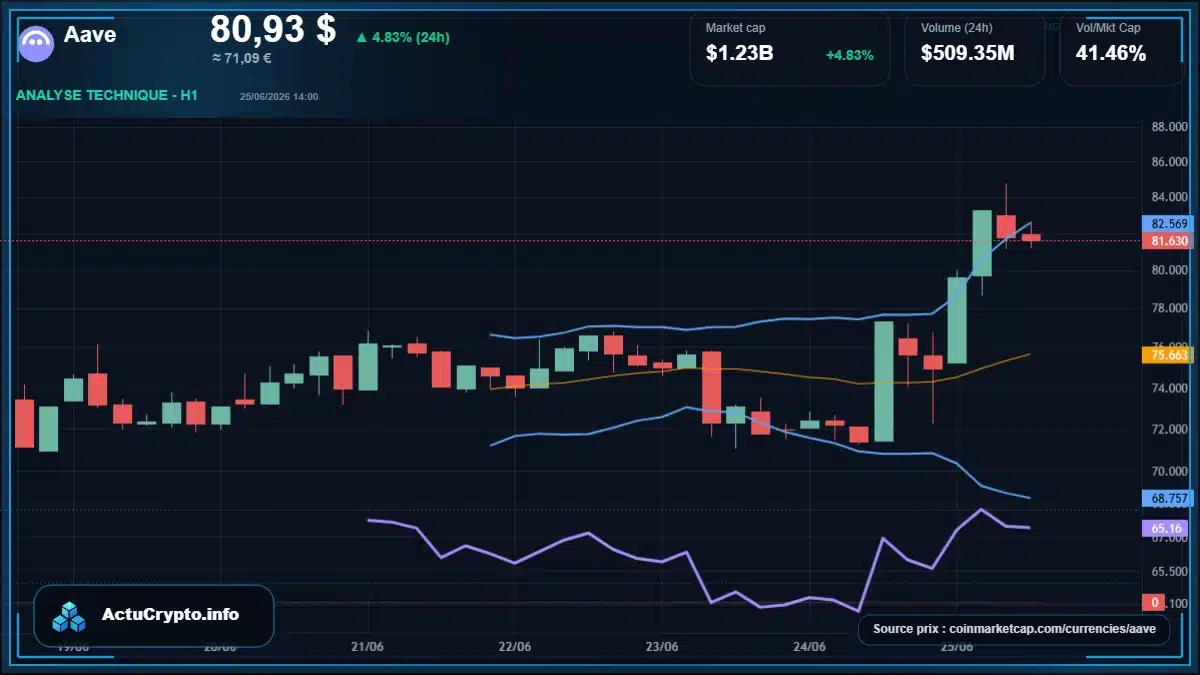Click the 80.000 price axis label
This screenshot has height=675, width=1200.
click(x=1168, y=270)
